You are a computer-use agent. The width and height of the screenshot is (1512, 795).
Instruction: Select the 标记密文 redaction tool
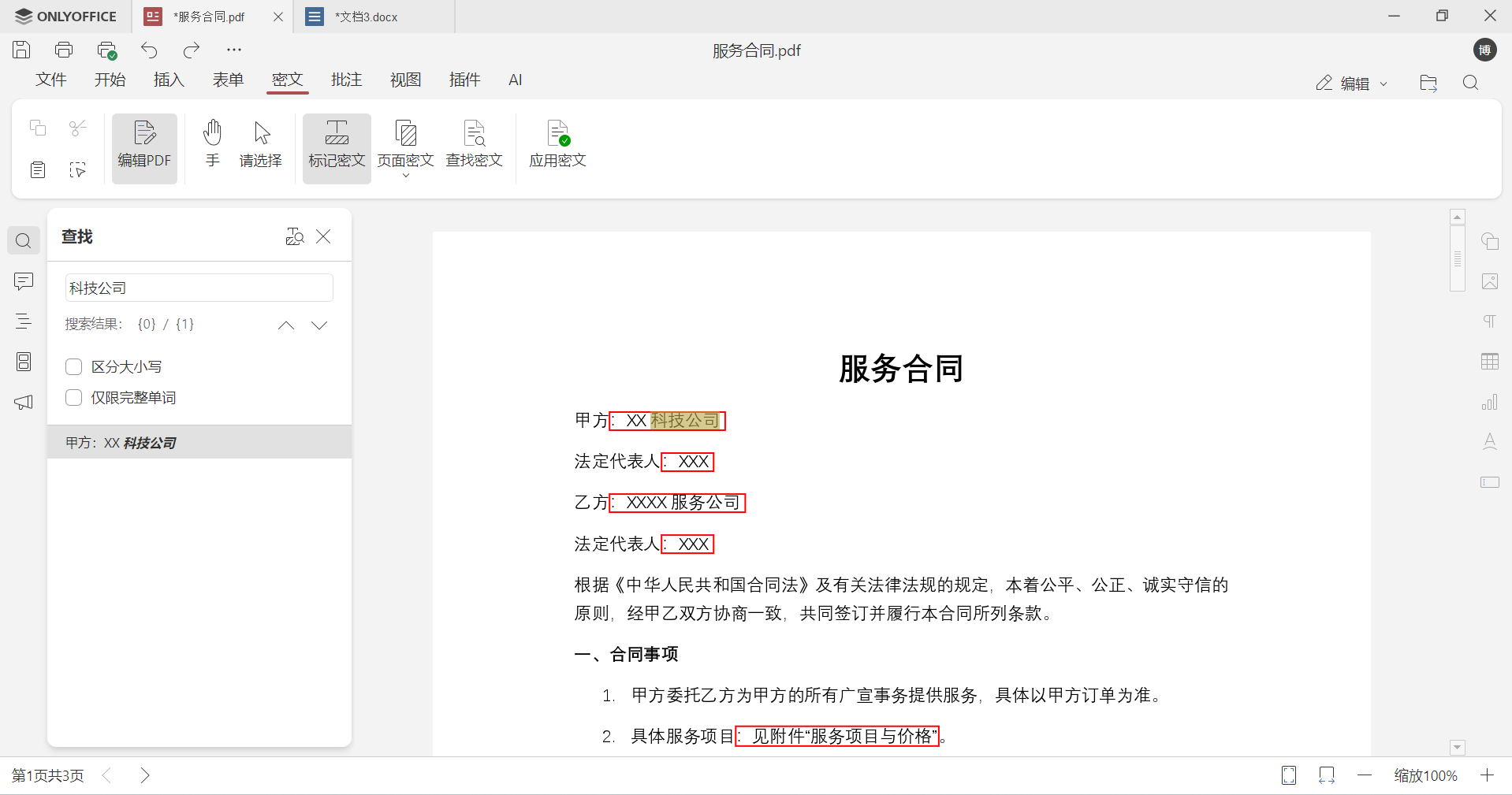click(336, 146)
